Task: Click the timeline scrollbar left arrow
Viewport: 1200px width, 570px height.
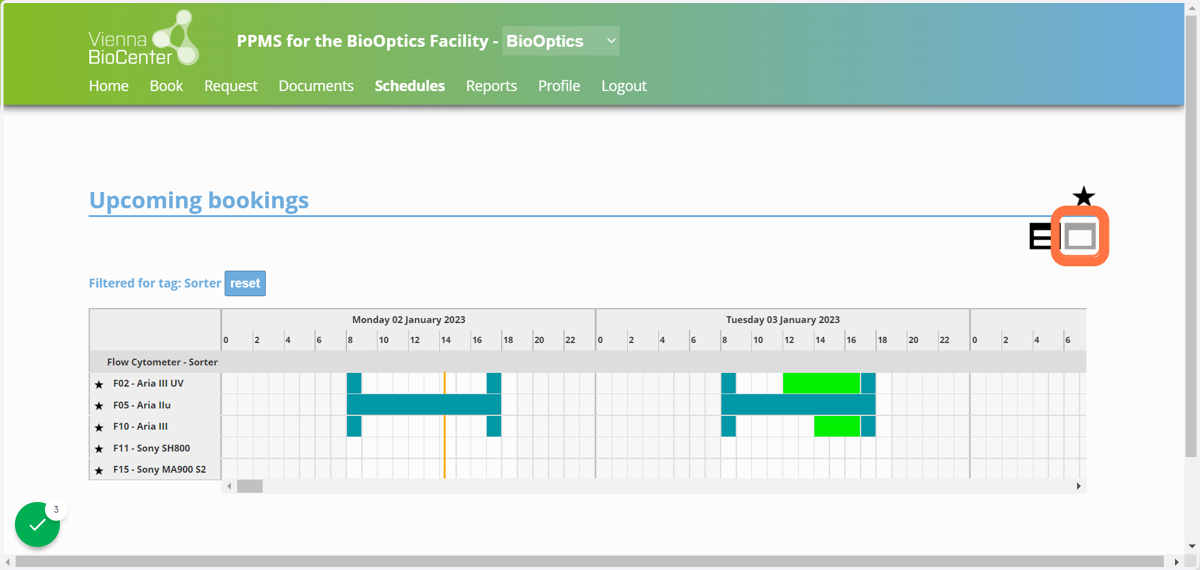Action: click(x=229, y=486)
